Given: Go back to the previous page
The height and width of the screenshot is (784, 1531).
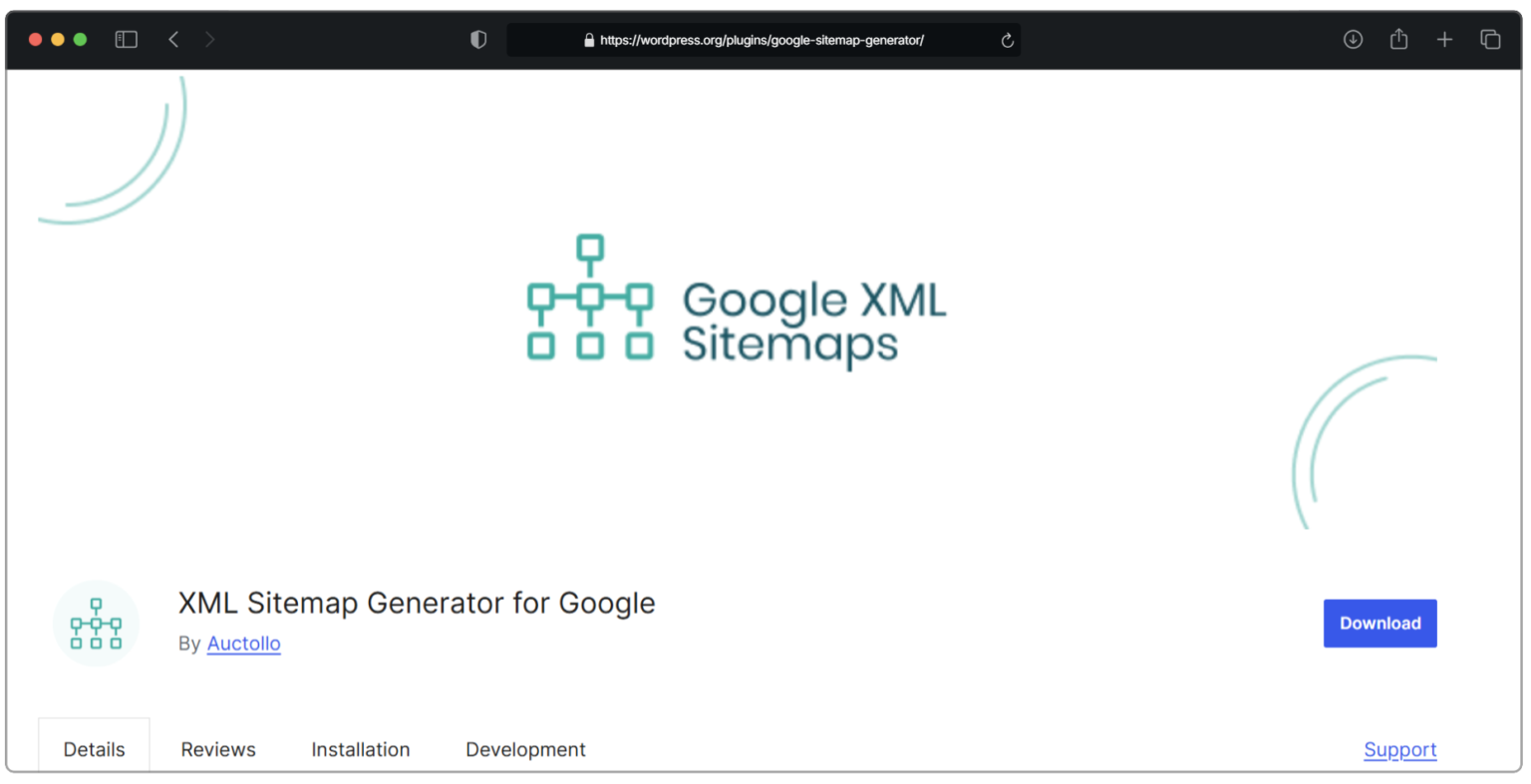Looking at the screenshot, I should 173,39.
